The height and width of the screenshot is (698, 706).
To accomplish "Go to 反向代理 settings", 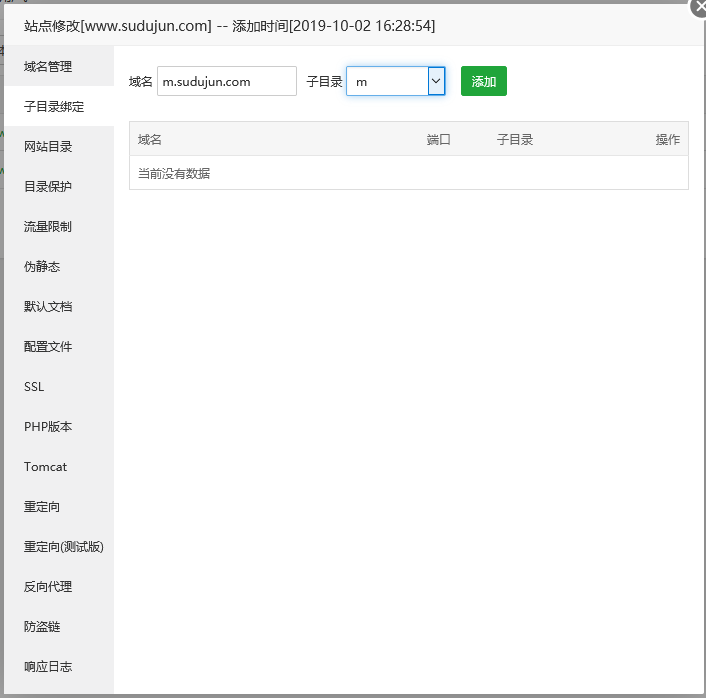I will click(48, 587).
